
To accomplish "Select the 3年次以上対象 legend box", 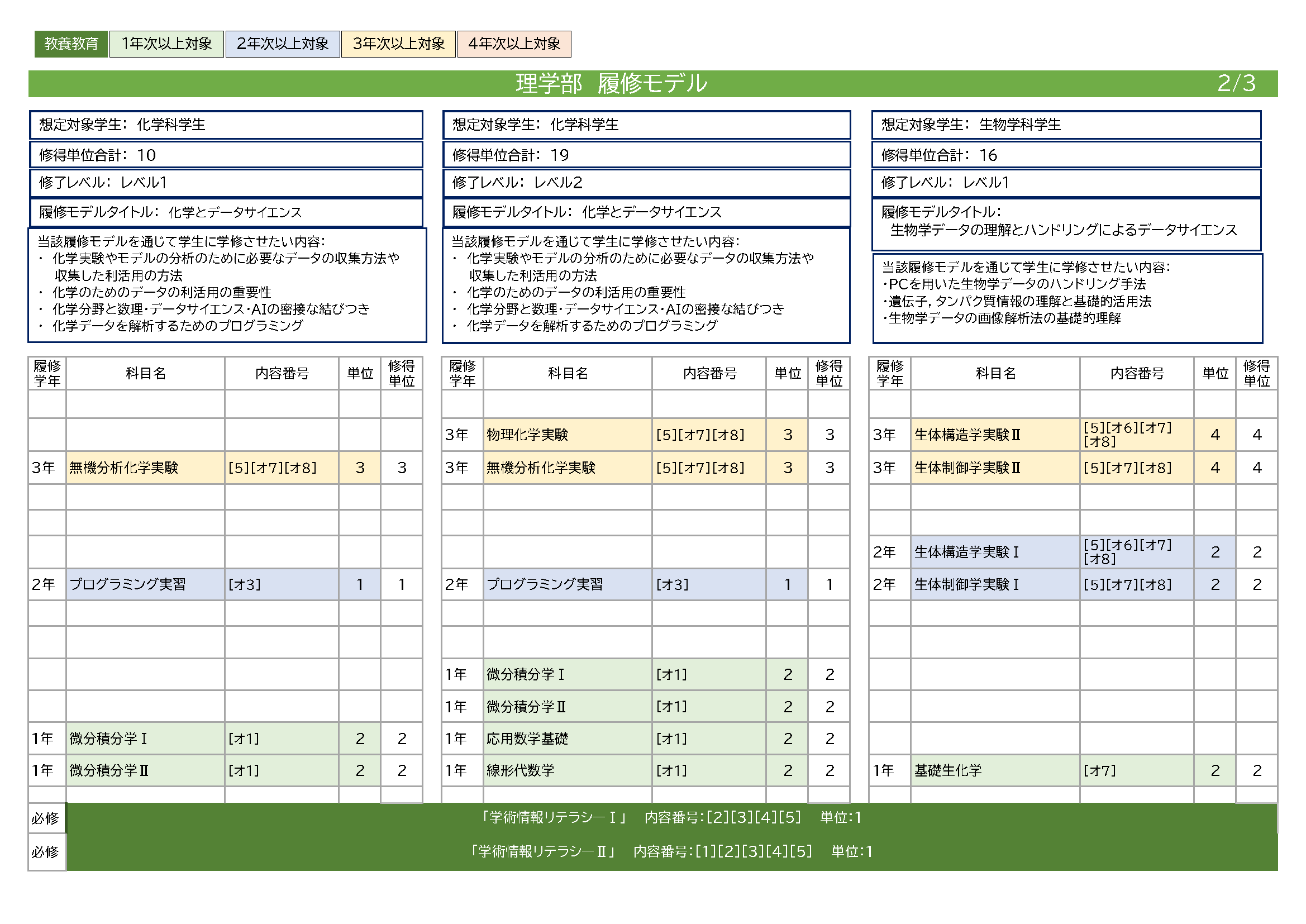I will pyautogui.click(x=398, y=44).
